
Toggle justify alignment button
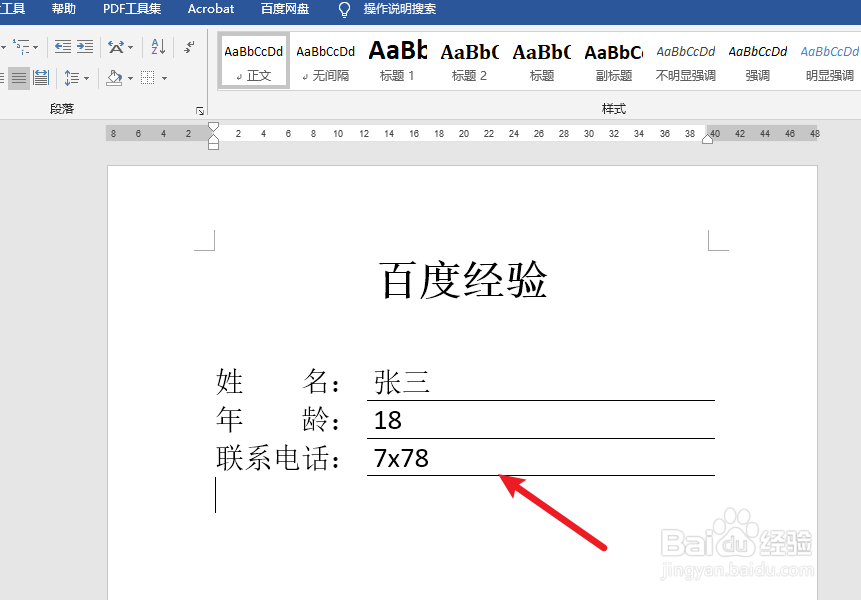pyautogui.click(x=19, y=78)
